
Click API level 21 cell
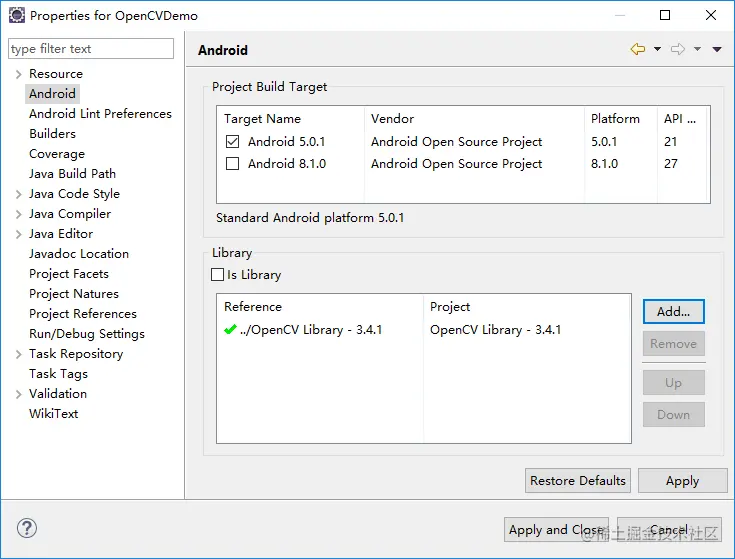(x=671, y=142)
